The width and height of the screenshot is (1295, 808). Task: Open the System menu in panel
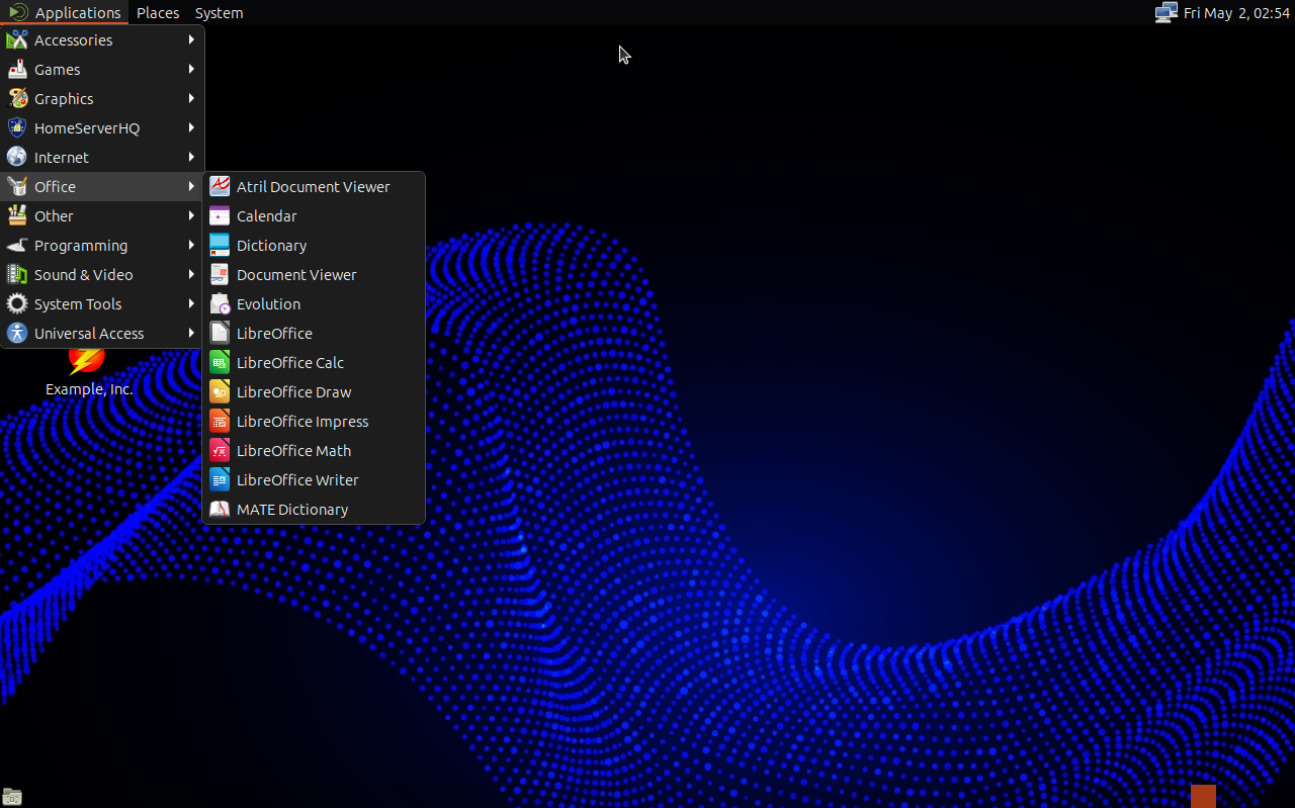[219, 13]
